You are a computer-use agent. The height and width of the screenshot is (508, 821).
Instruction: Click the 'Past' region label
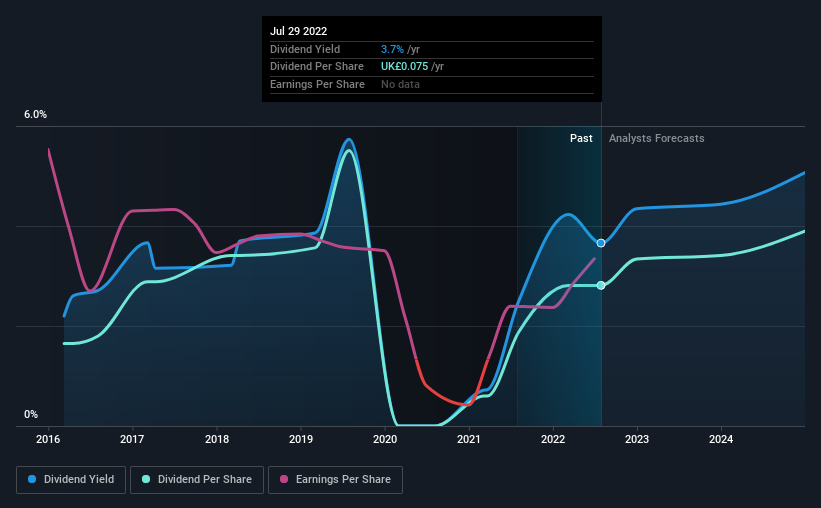[x=581, y=138]
